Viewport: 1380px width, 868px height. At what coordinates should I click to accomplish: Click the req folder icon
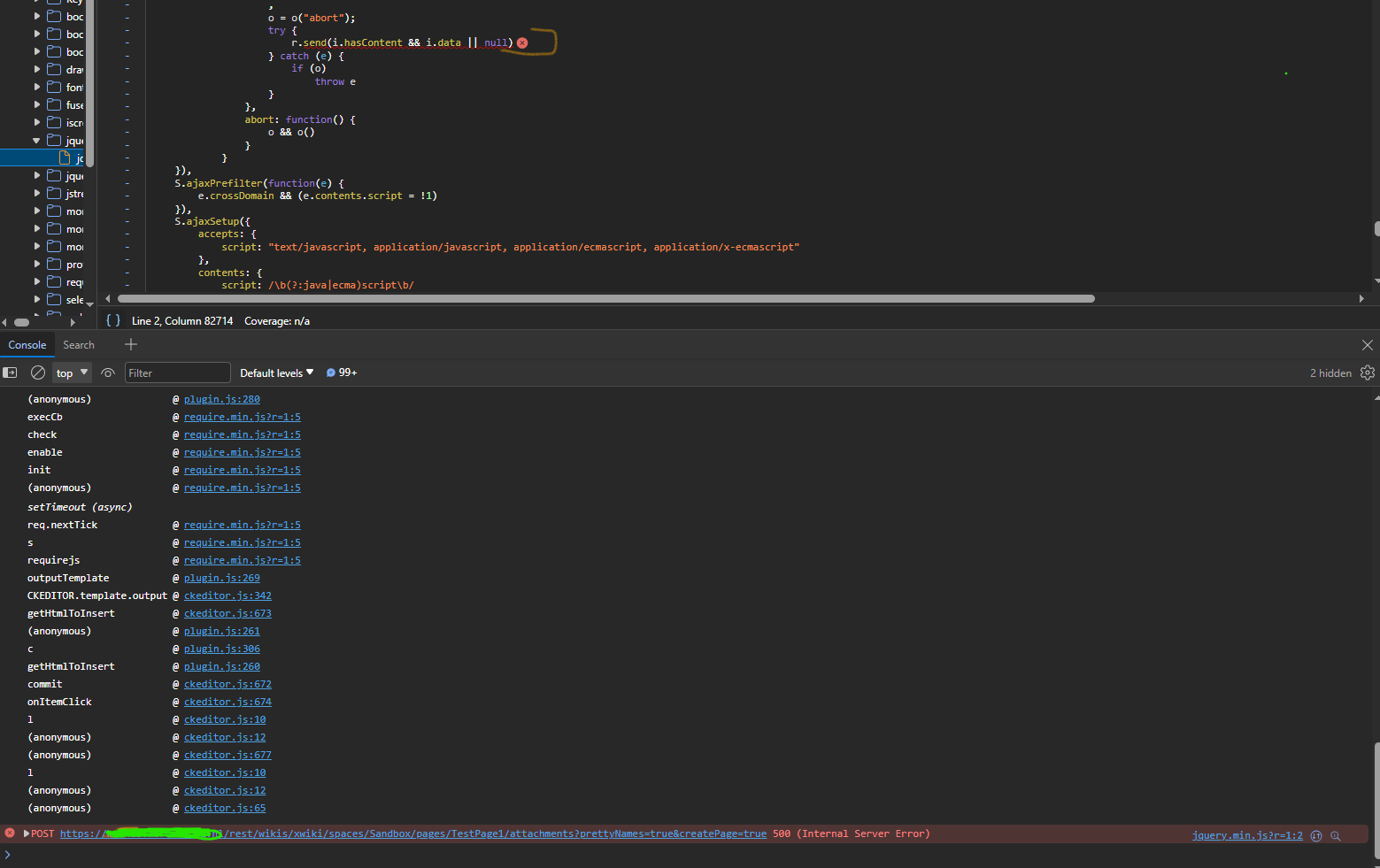click(54, 281)
